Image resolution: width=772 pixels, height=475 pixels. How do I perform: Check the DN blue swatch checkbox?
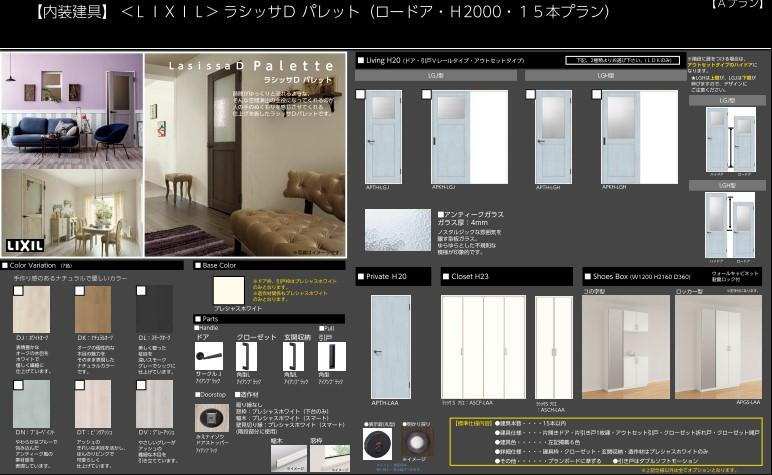coord(18,385)
